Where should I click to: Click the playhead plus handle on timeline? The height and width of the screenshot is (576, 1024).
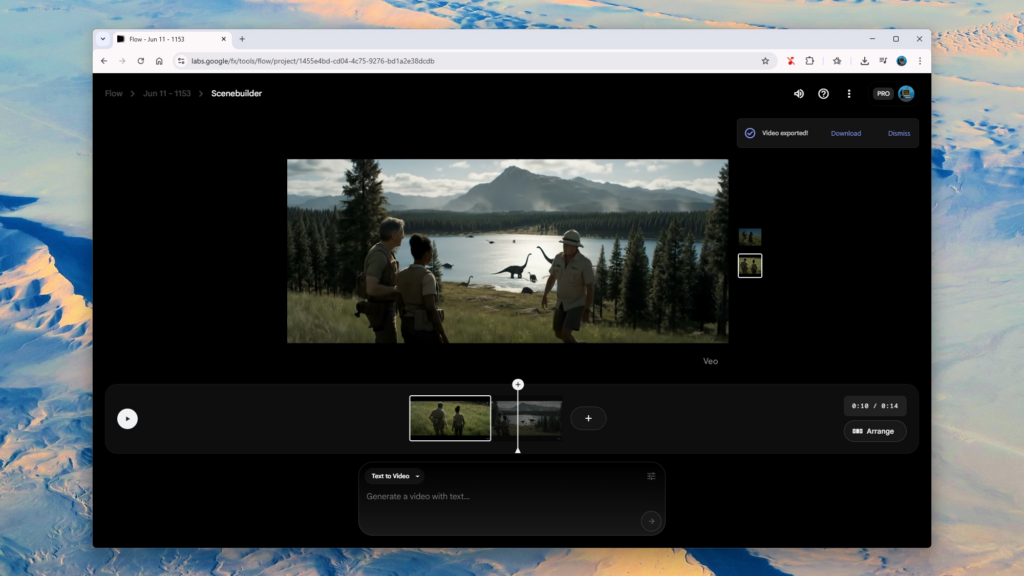click(518, 385)
